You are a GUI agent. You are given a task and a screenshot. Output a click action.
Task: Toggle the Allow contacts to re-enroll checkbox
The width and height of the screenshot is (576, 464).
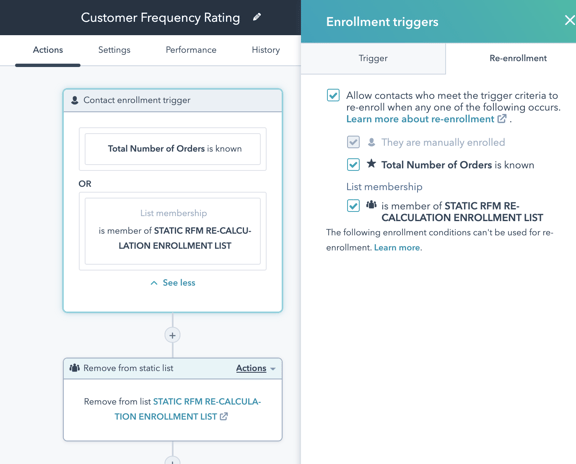(x=333, y=95)
